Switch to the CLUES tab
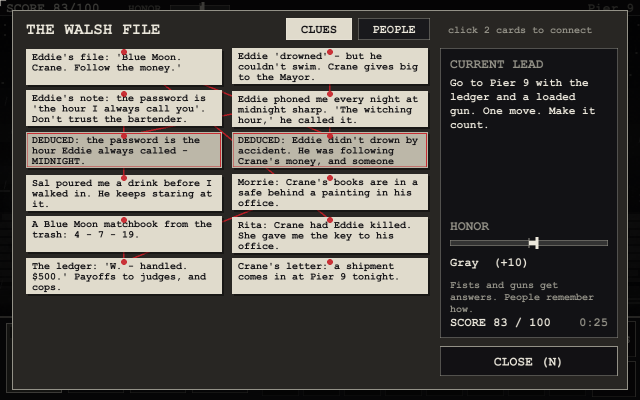The image size is (640, 400). (319, 29)
